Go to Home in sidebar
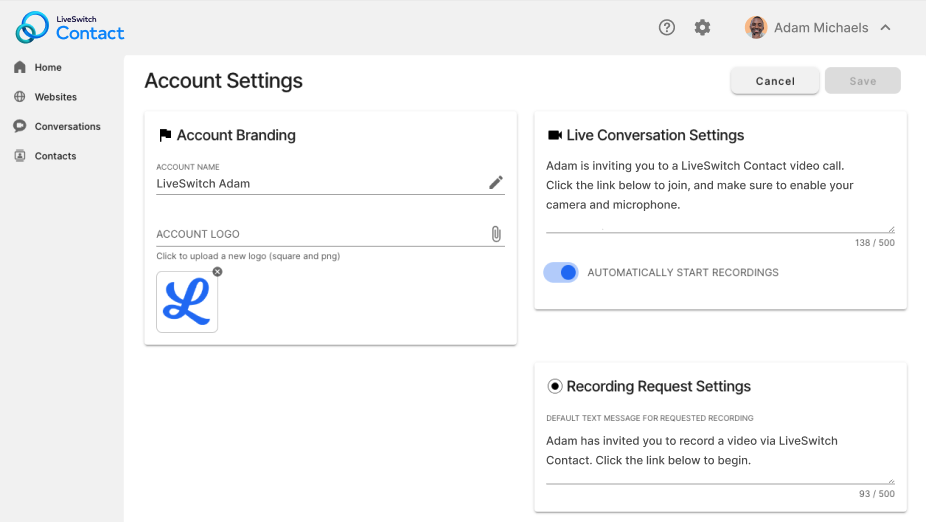Screen dimensions: 926x522 tap(48, 67)
